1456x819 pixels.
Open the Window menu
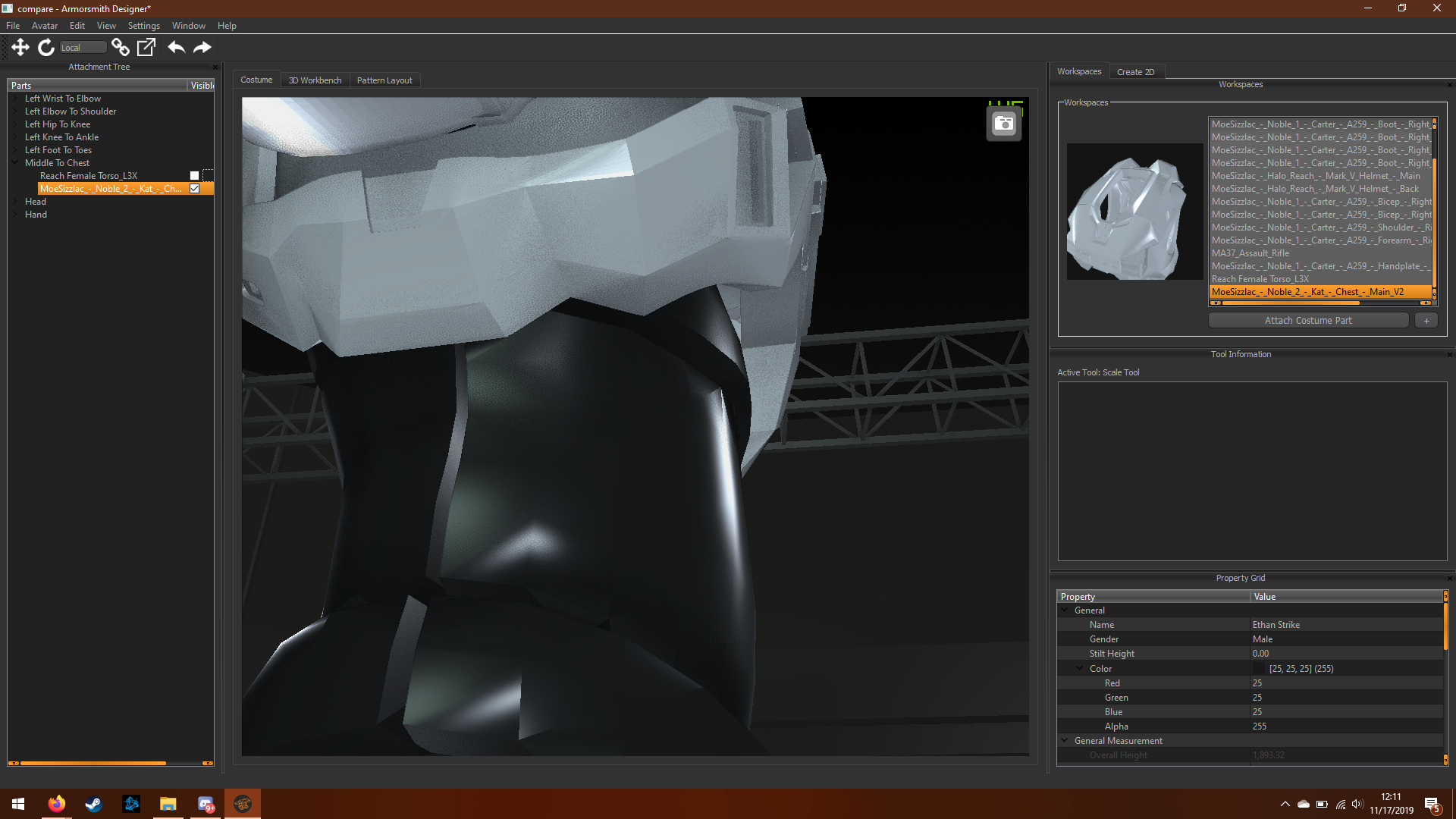[188, 26]
